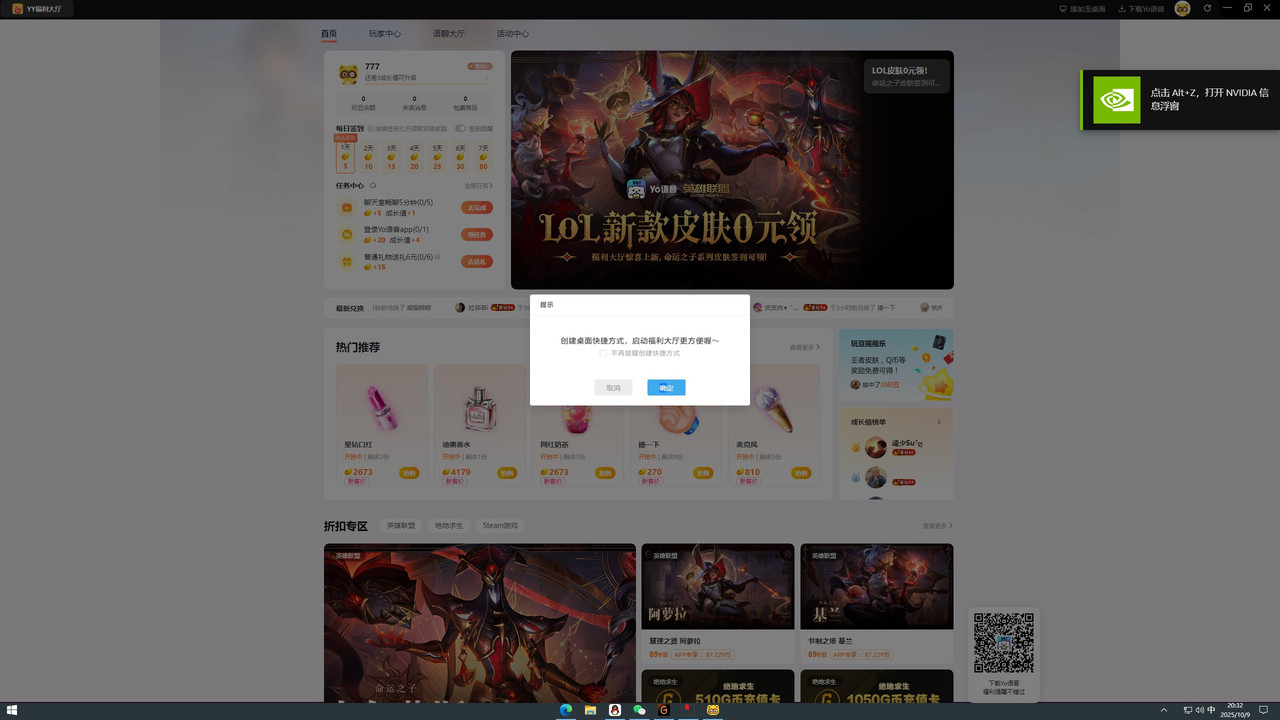This screenshot has height=720, width=1280.
Task: Click 领任务 for 登录Yo语音app task
Action: pyautogui.click(x=477, y=235)
